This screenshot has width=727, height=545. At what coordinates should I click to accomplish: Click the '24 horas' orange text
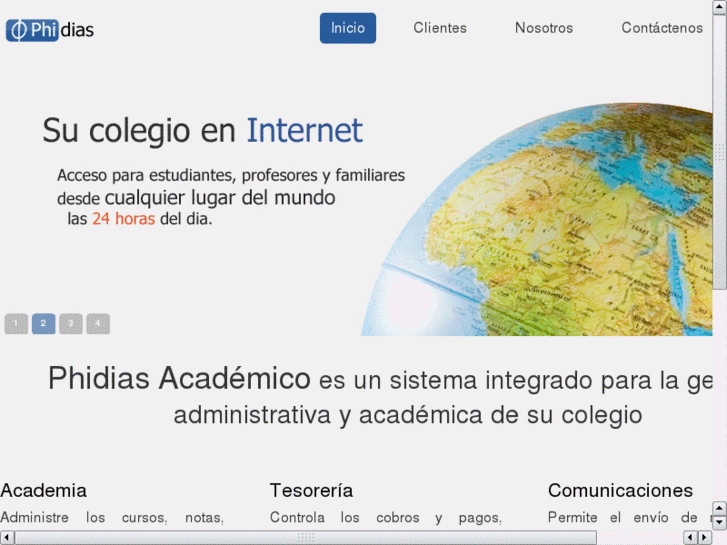[123, 218]
